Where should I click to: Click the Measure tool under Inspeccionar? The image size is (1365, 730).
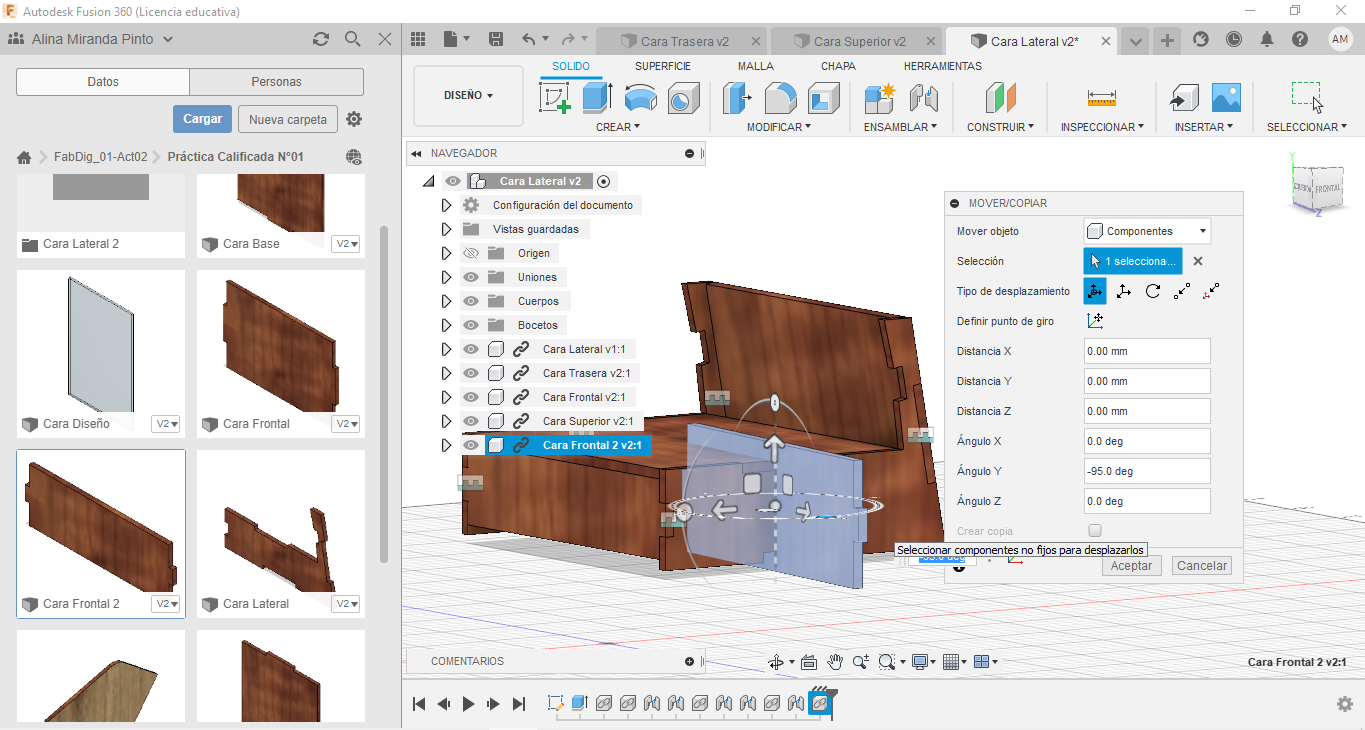tap(1101, 98)
